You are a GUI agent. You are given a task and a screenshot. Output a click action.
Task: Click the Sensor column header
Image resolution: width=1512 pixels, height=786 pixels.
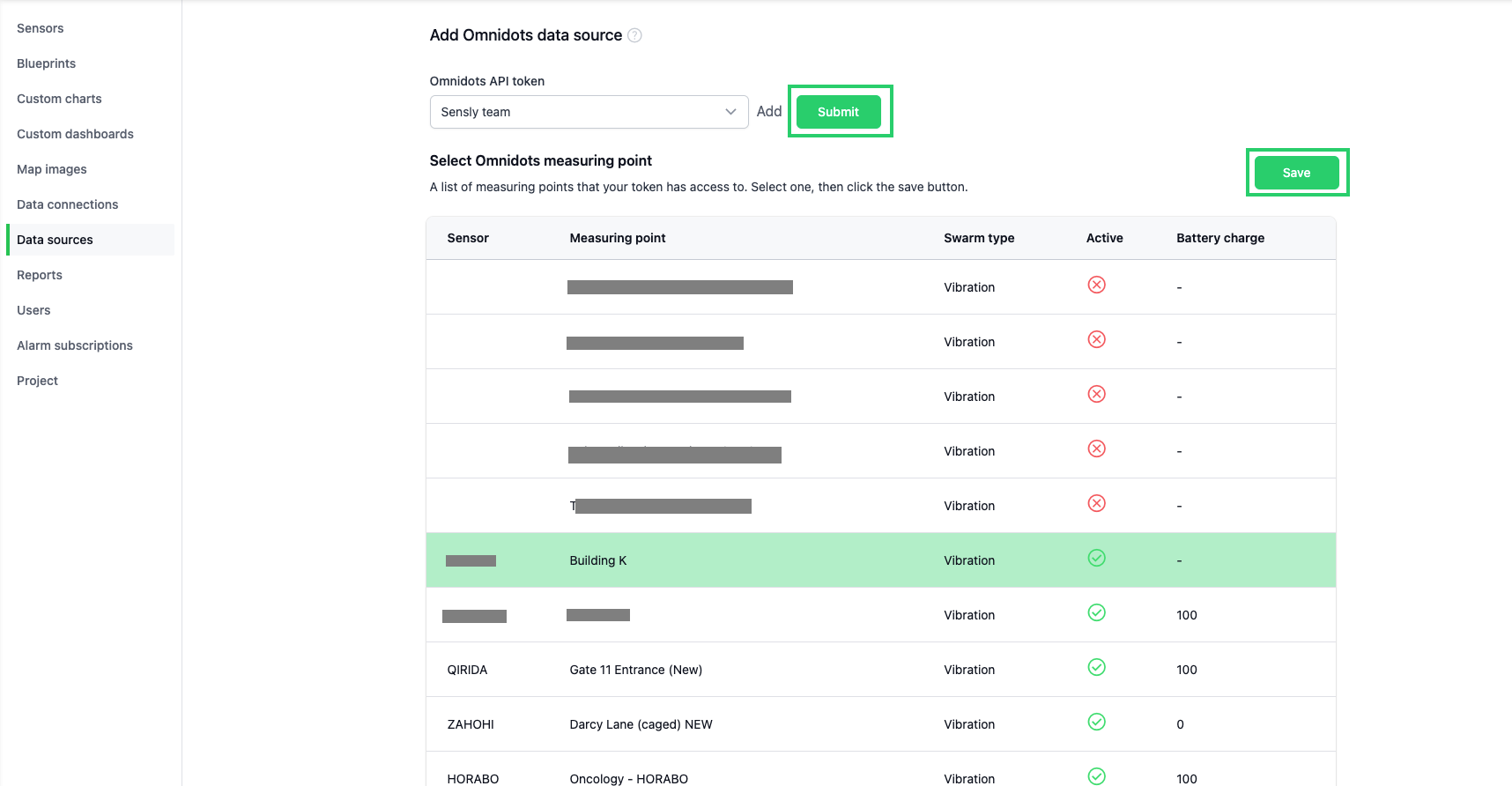pos(468,238)
